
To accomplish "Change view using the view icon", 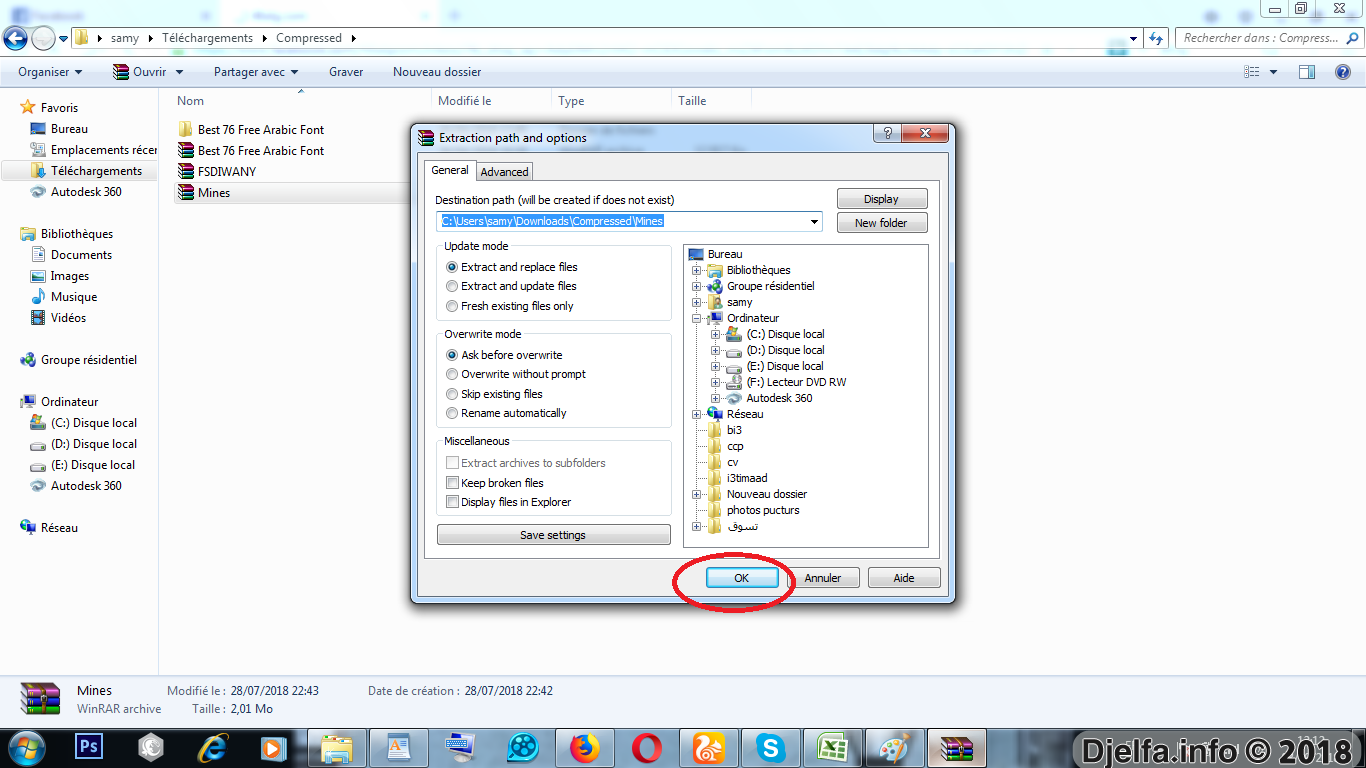I will [x=1251, y=72].
